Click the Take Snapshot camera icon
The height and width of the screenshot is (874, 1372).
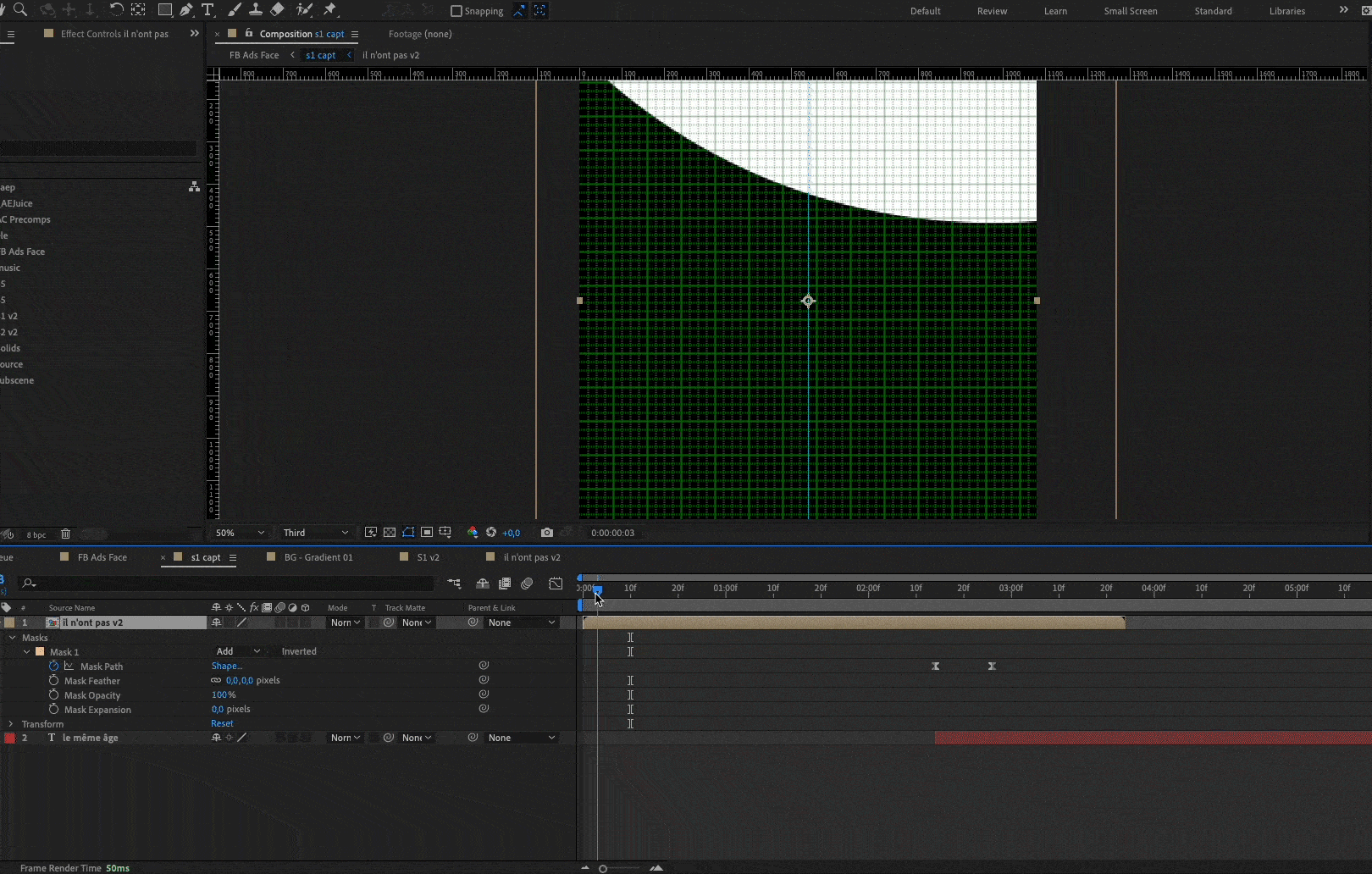547,533
